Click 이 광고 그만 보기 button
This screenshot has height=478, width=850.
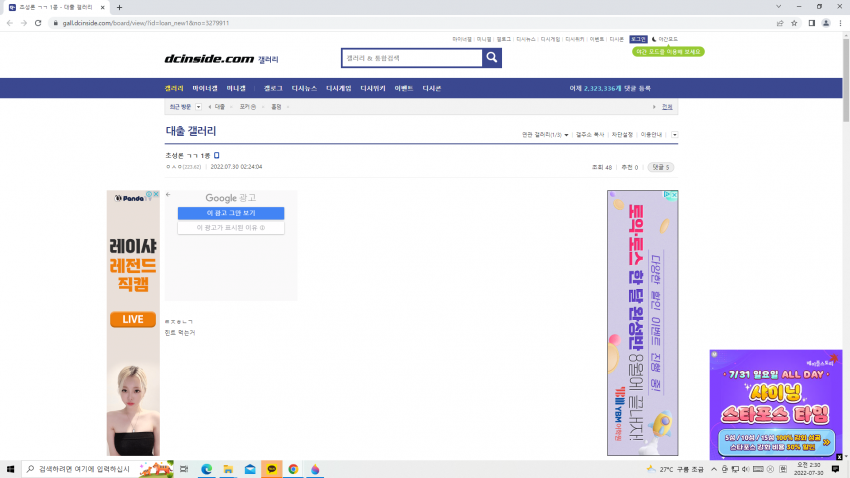pos(231,213)
